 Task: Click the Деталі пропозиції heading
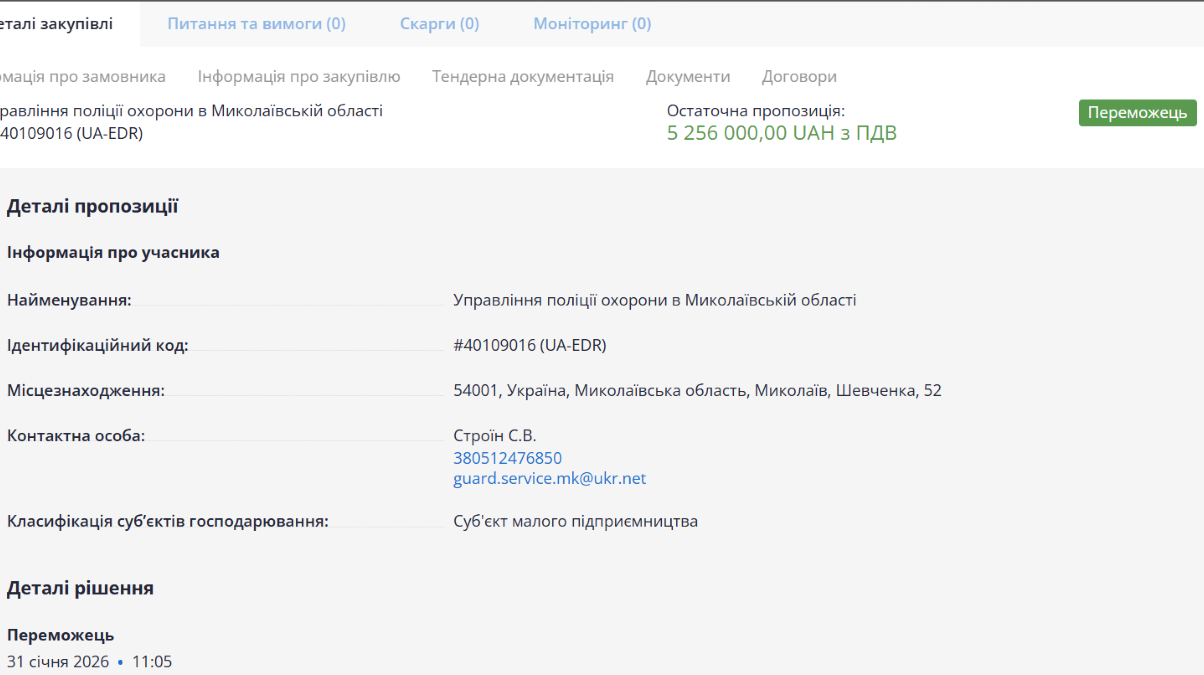point(92,207)
